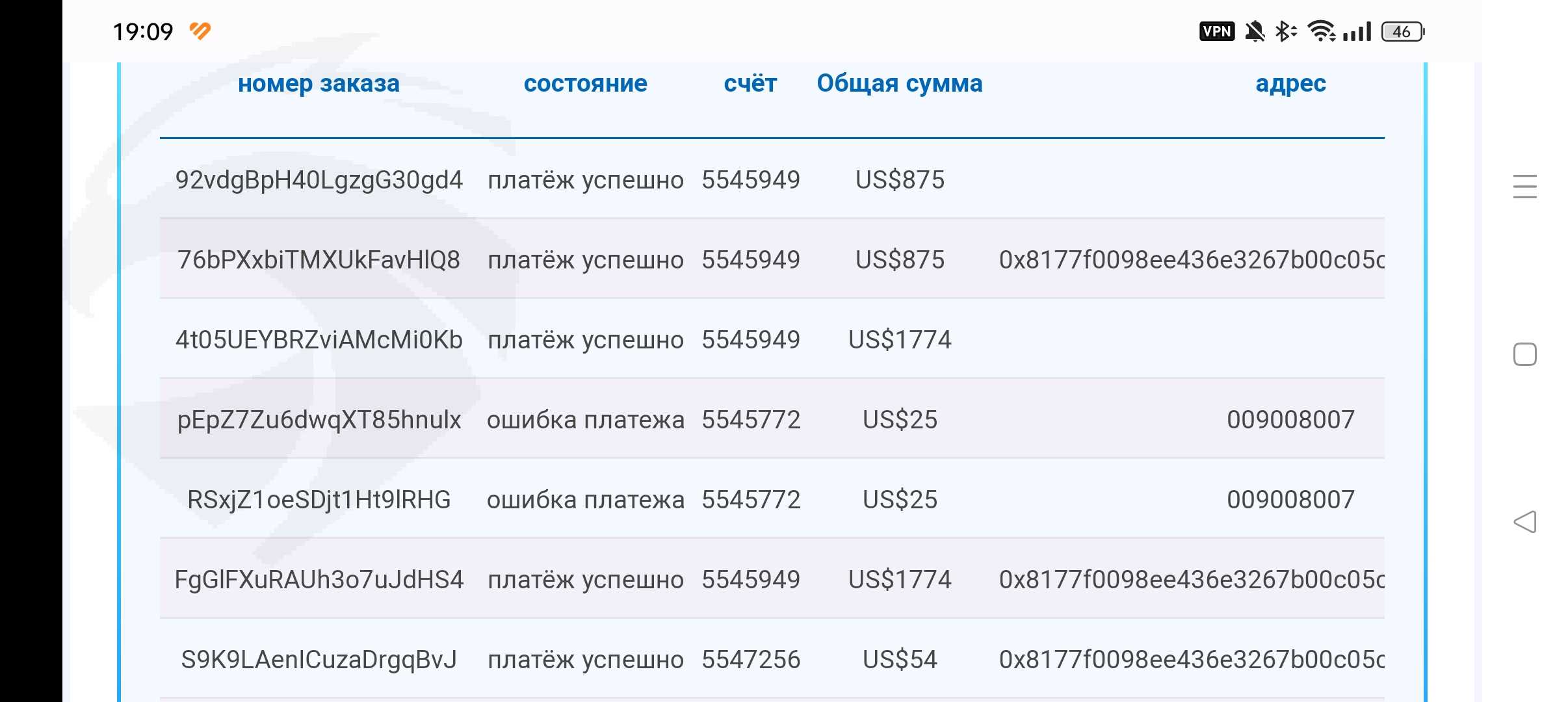The width and height of the screenshot is (1568, 702).
Task: Tap the Android back navigation triangle
Action: (1525, 522)
